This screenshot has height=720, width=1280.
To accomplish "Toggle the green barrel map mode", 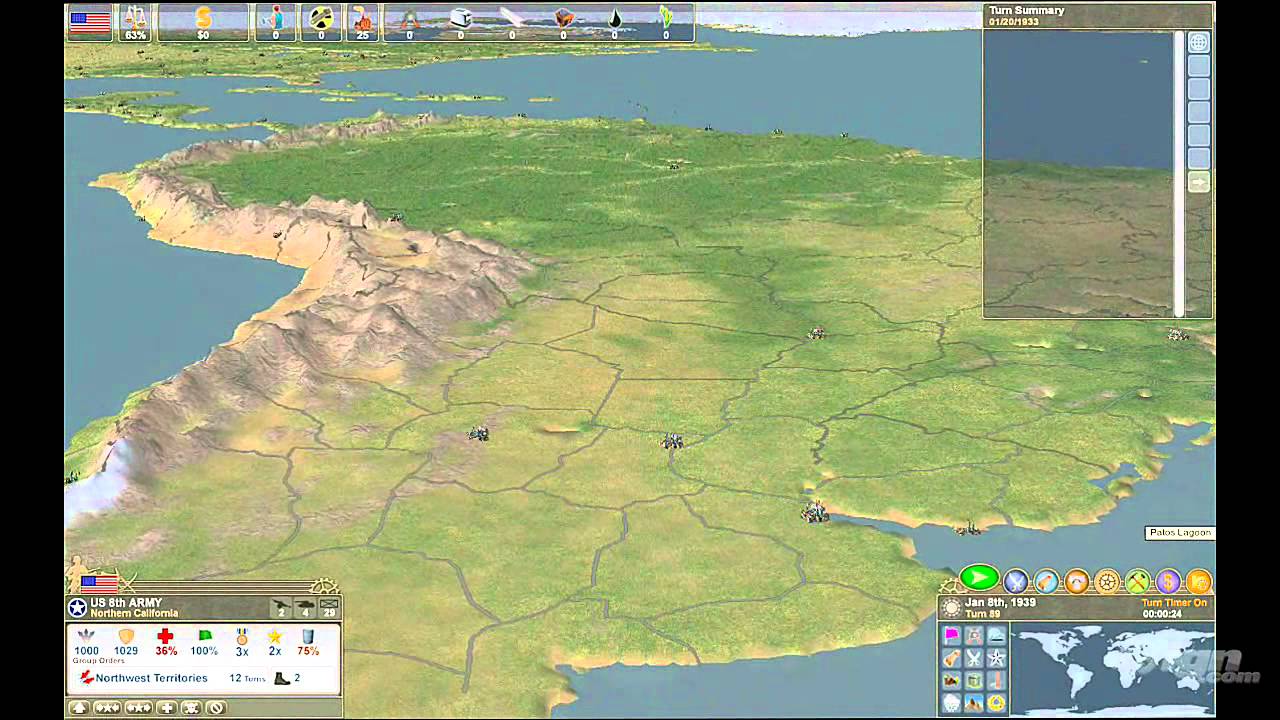I will (x=974, y=681).
